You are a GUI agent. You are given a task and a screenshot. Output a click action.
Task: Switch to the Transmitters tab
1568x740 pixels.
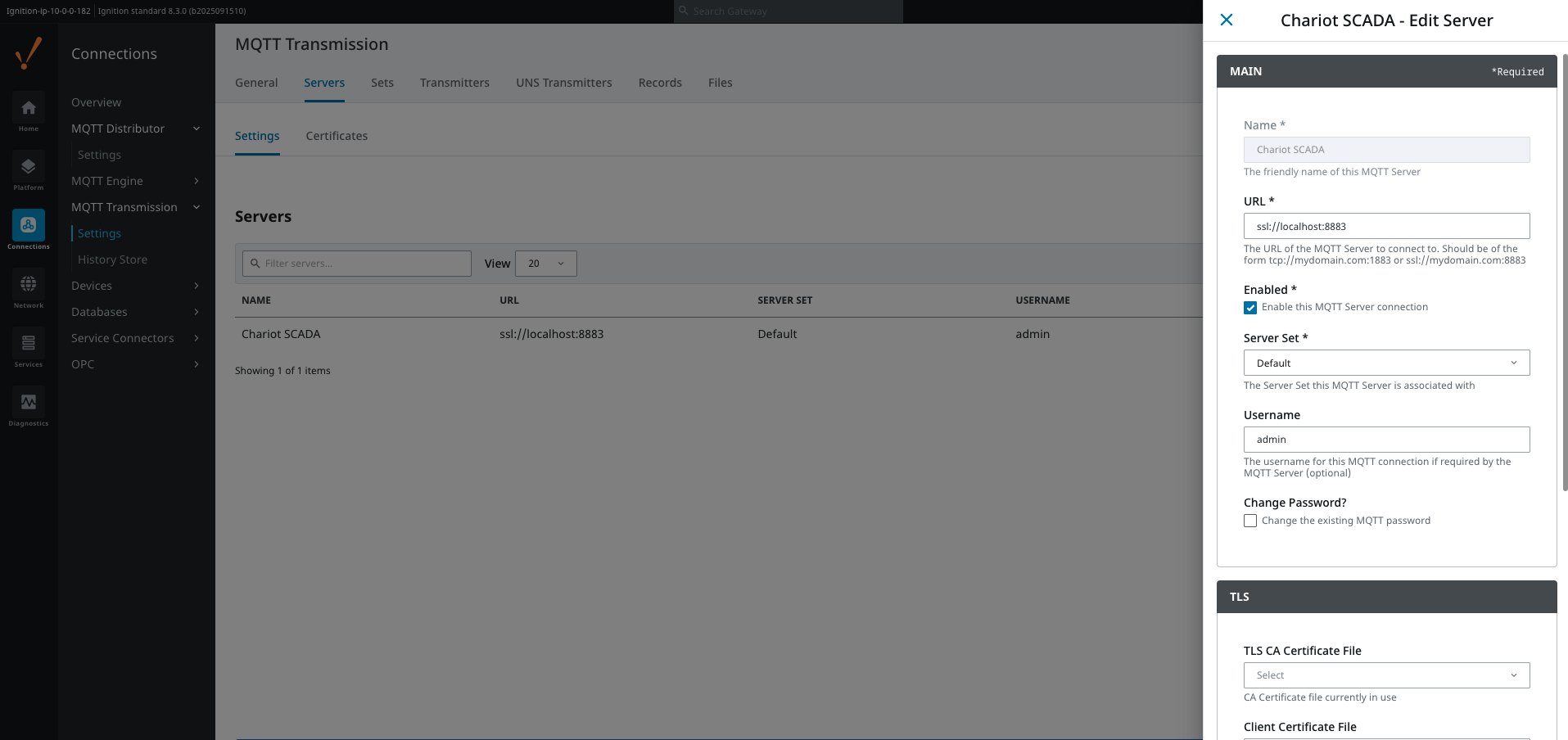coord(454,83)
